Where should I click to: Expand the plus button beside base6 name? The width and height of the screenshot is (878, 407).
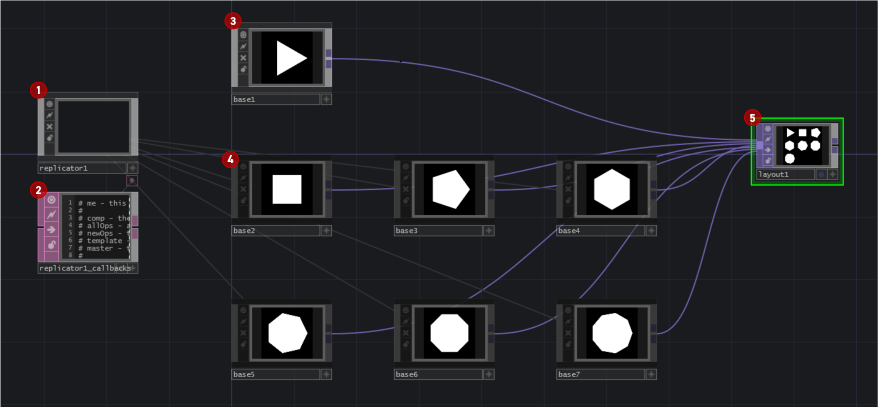tap(489, 375)
